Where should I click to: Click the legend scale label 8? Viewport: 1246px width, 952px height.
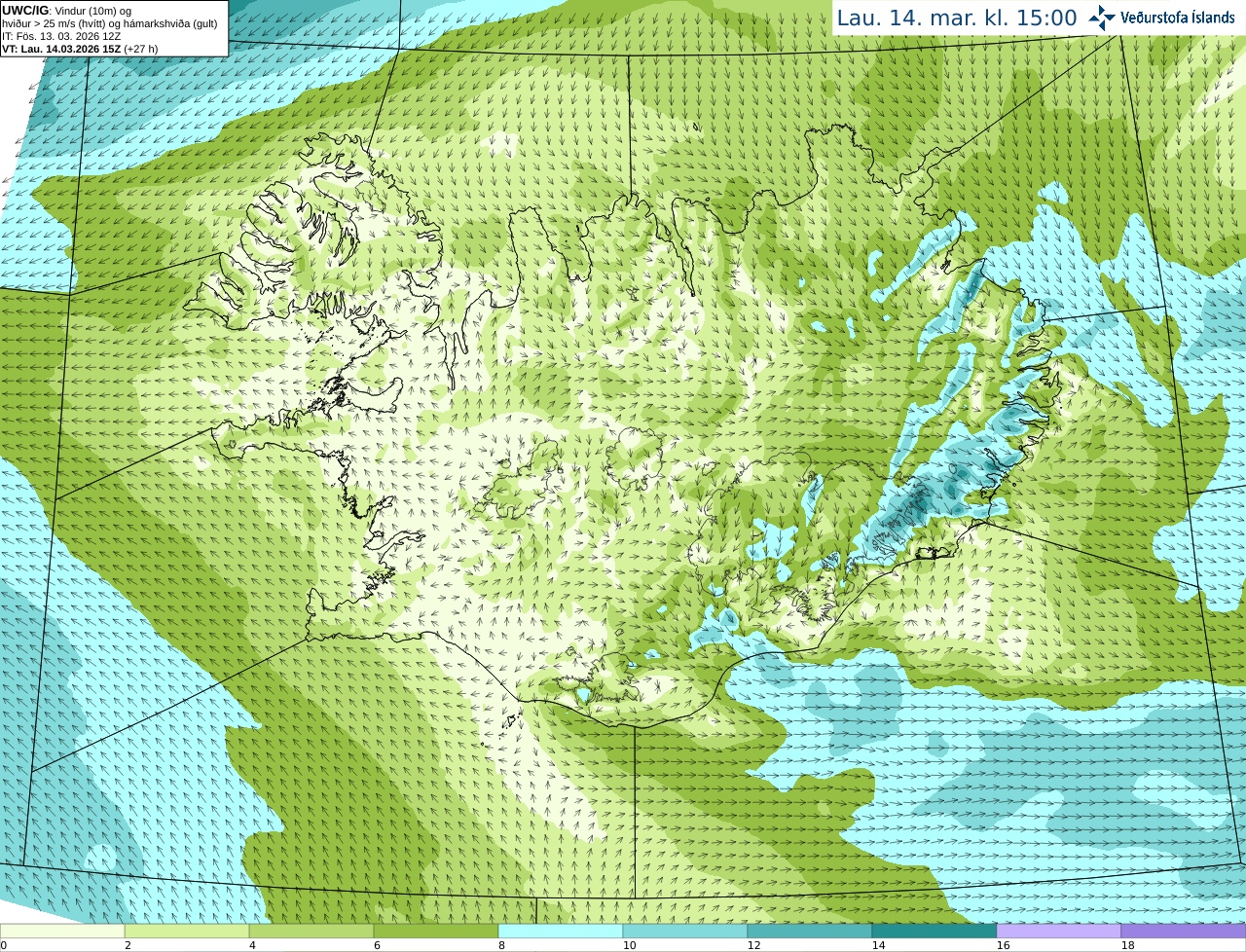(501, 945)
